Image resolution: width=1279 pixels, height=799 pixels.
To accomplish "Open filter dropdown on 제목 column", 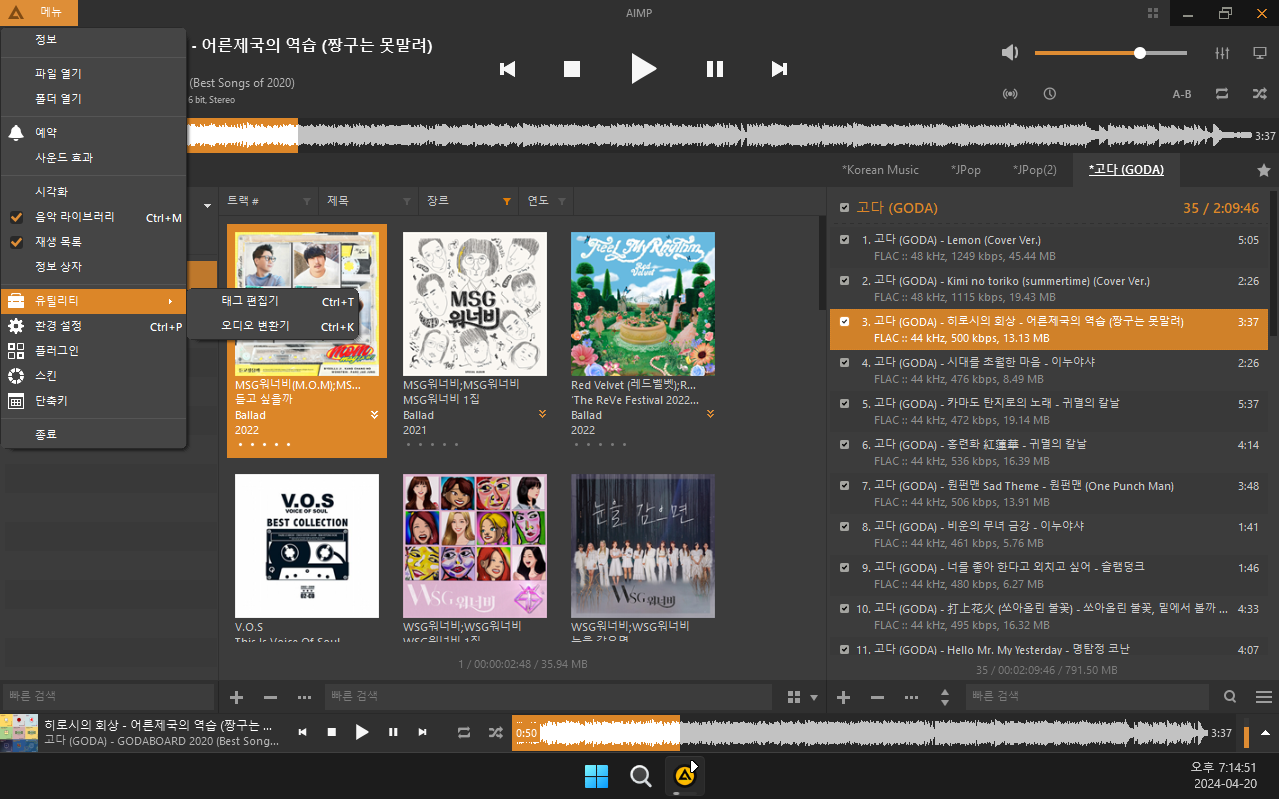I will [x=406, y=202].
